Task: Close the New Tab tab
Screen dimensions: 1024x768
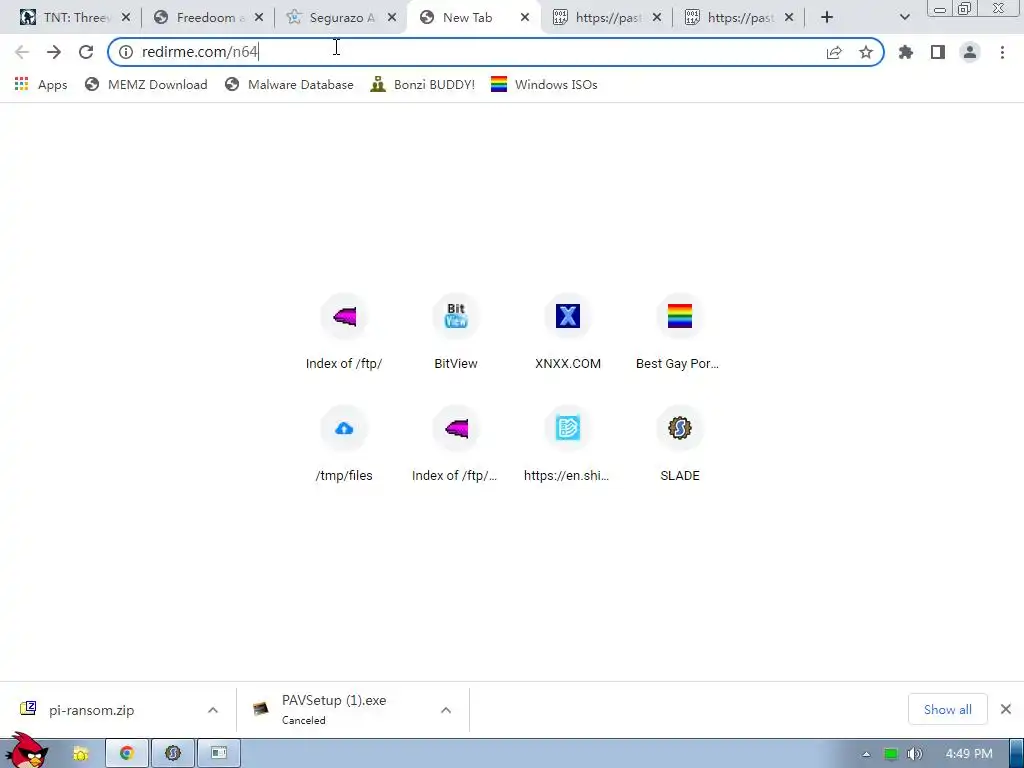Action: (525, 18)
